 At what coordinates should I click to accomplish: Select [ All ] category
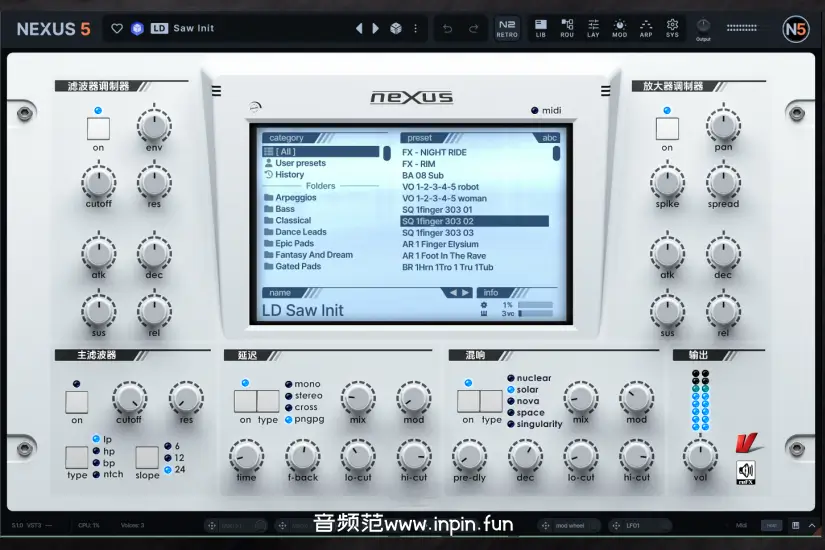tap(320, 152)
